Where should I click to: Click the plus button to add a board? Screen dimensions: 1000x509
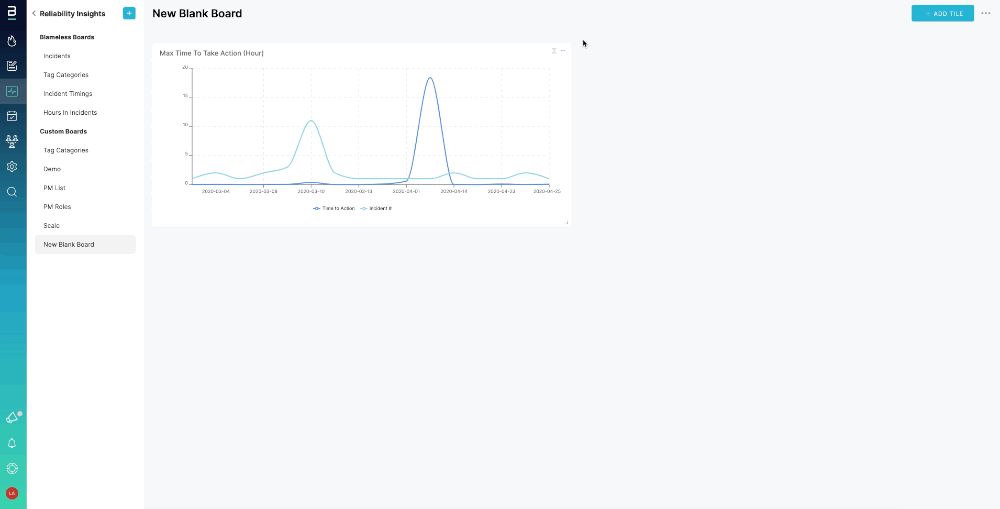click(129, 13)
